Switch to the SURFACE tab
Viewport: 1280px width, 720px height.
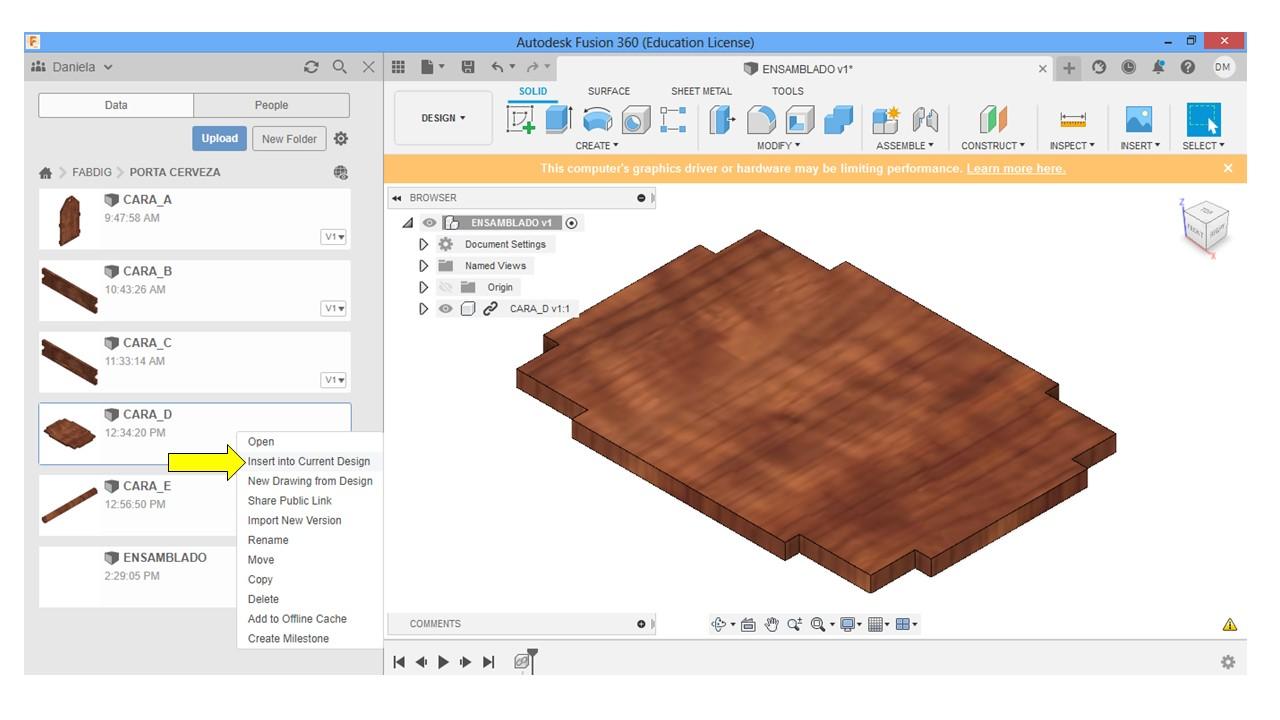coord(609,91)
